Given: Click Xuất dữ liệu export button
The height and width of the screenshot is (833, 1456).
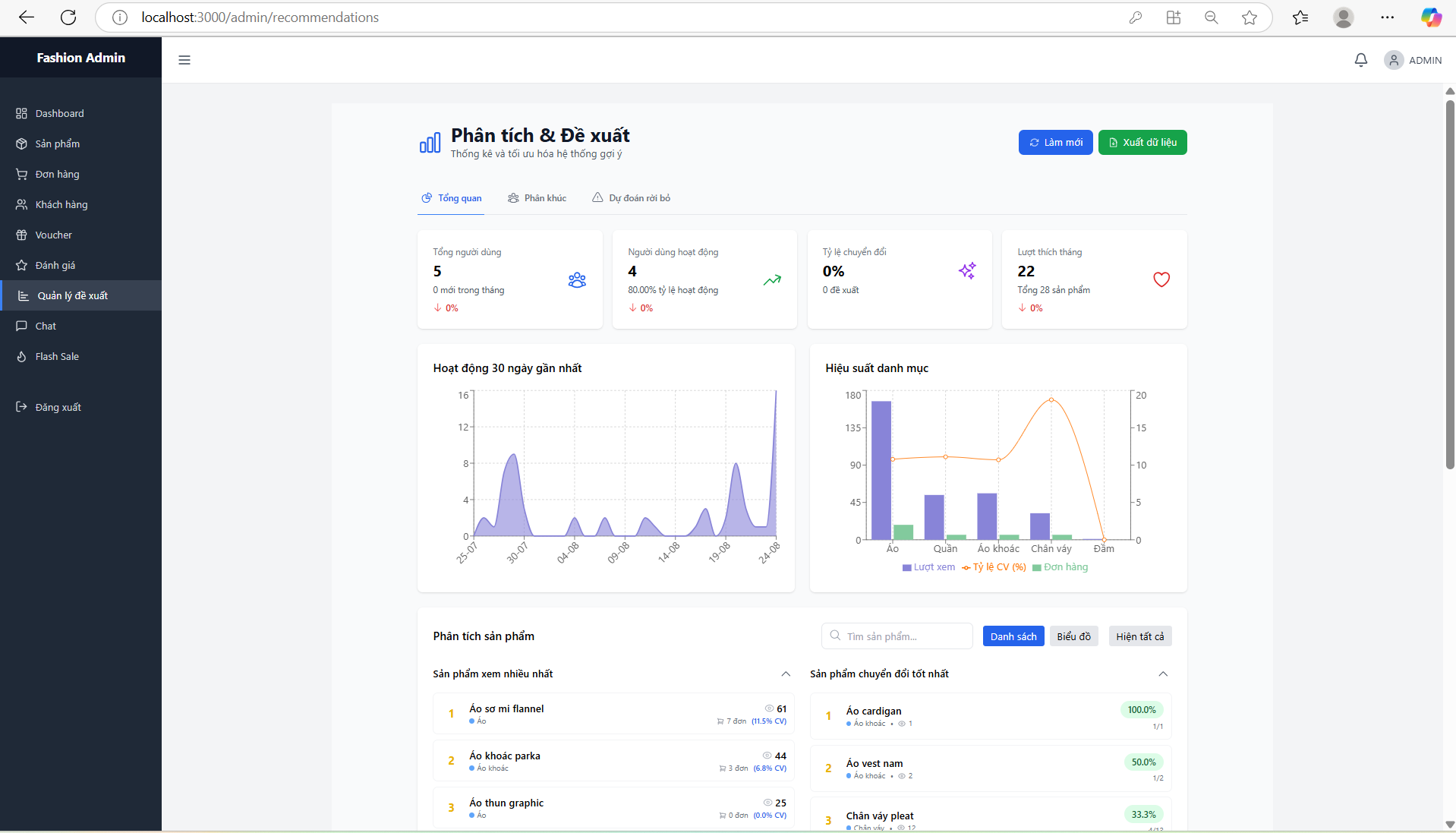Looking at the screenshot, I should click(x=1142, y=142).
